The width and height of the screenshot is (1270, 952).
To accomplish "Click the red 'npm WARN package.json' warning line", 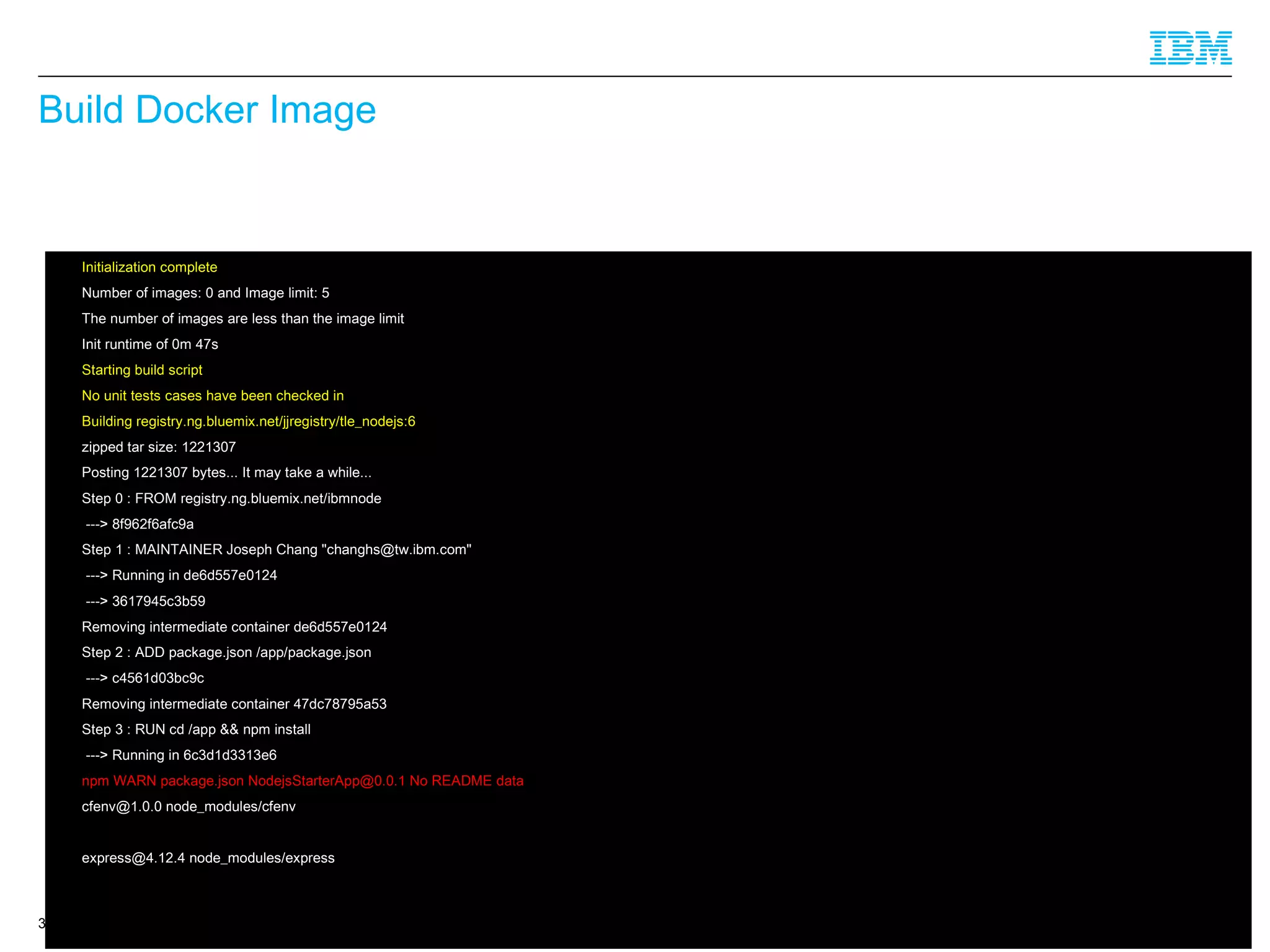I will [x=303, y=781].
